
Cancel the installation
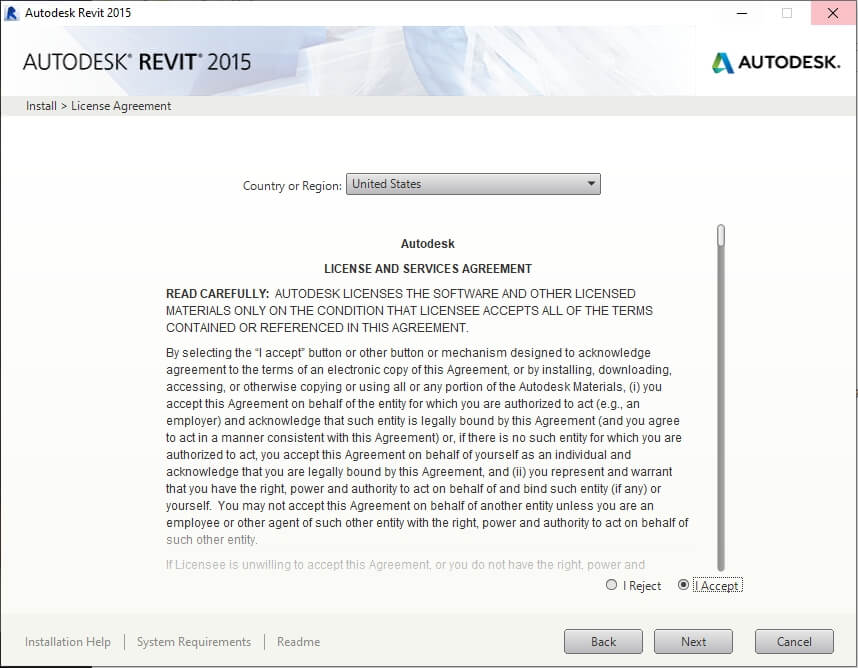coord(794,642)
